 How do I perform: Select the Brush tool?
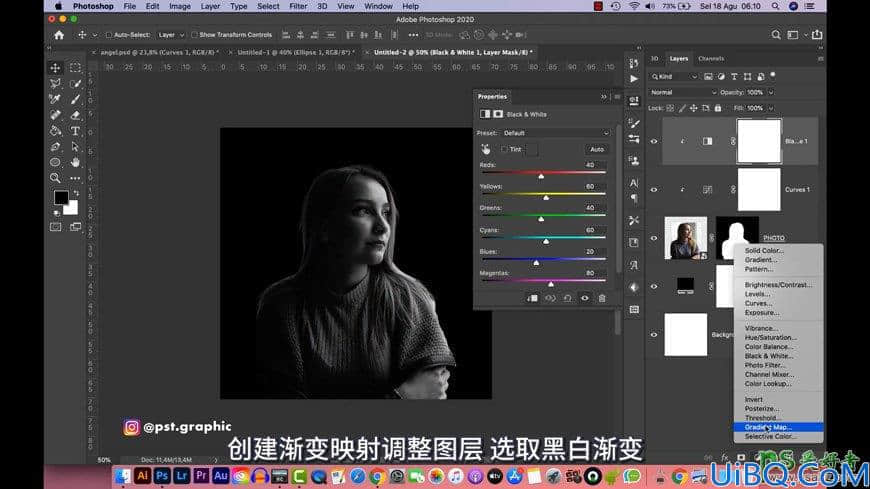(x=75, y=99)
